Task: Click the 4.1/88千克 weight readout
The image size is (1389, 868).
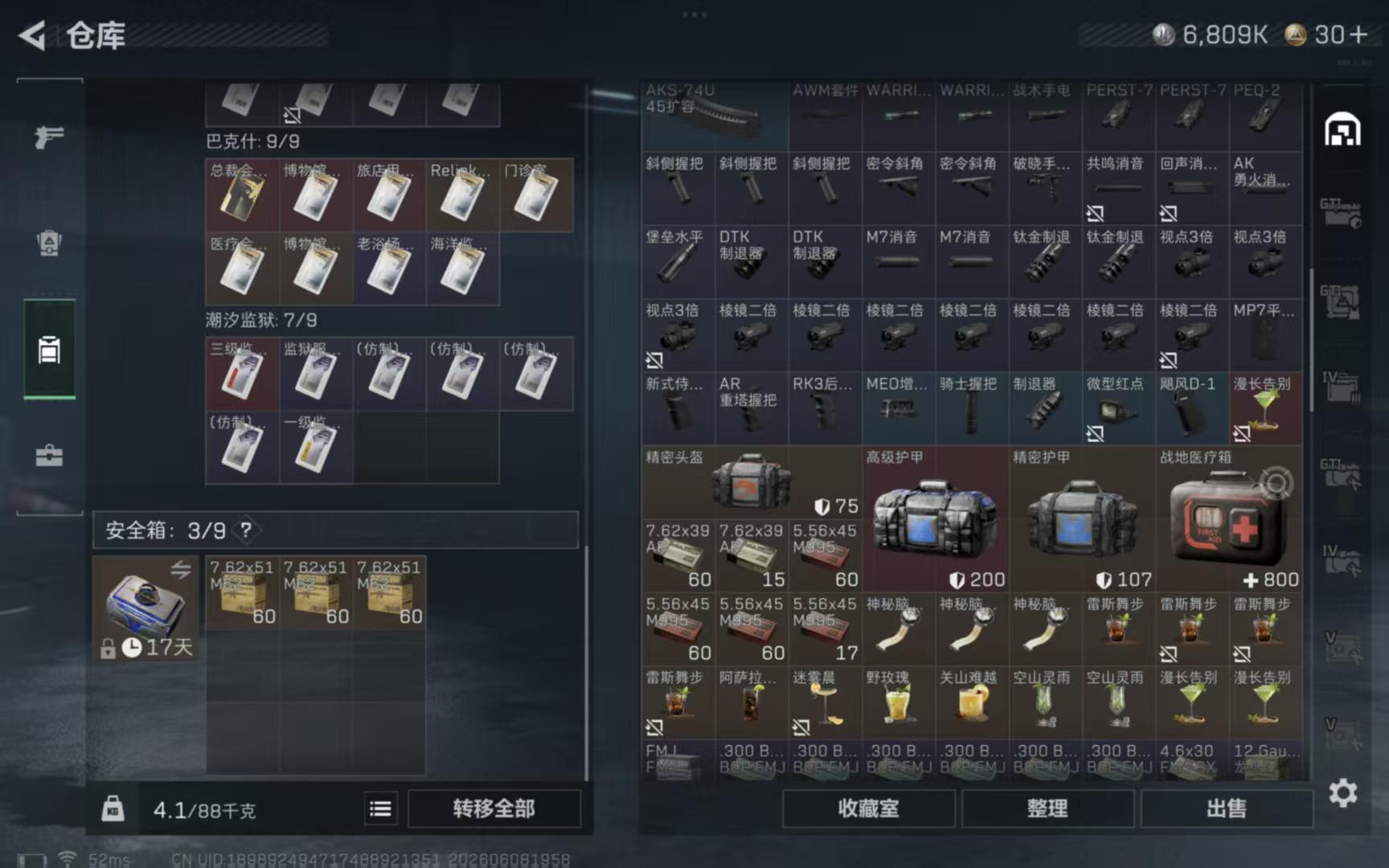Action: (204, 809)
